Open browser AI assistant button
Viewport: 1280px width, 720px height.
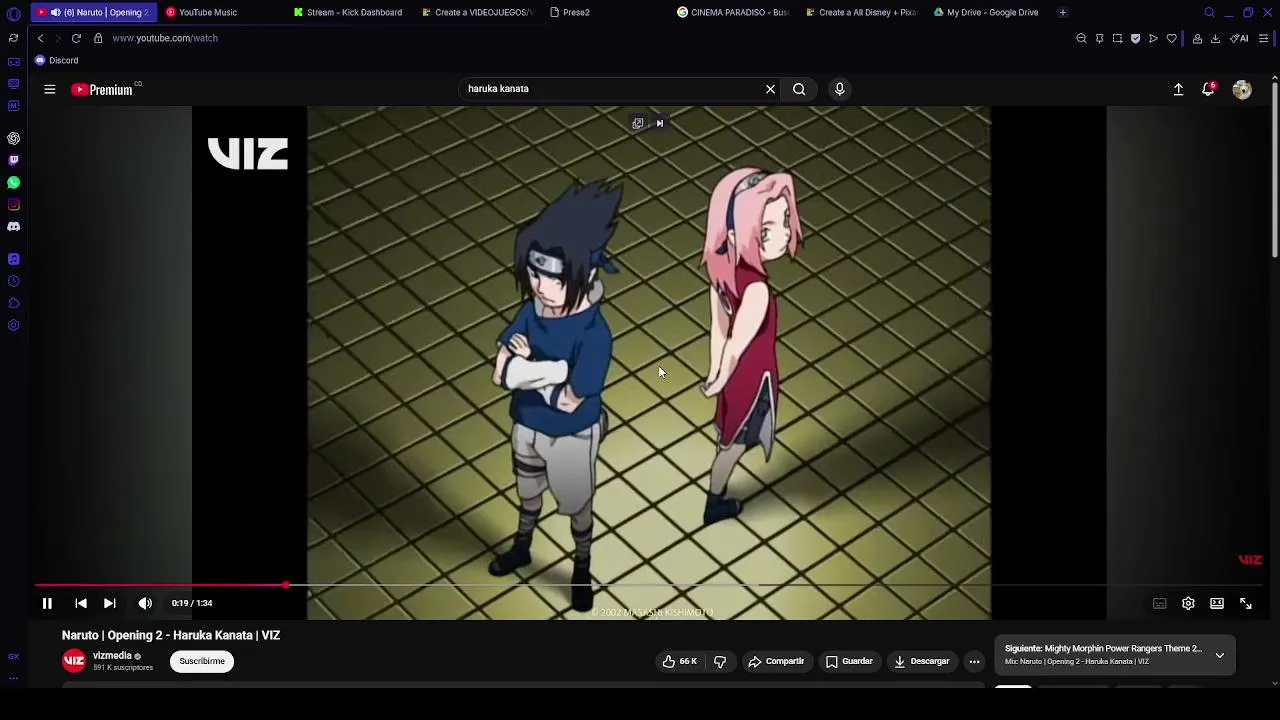tap(1239, 38)
